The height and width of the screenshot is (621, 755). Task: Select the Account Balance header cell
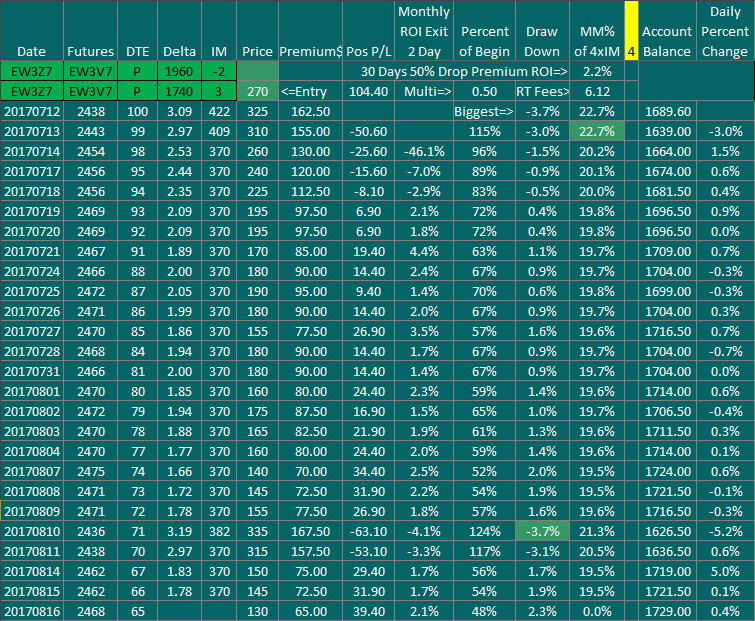(x=667, y=31)
